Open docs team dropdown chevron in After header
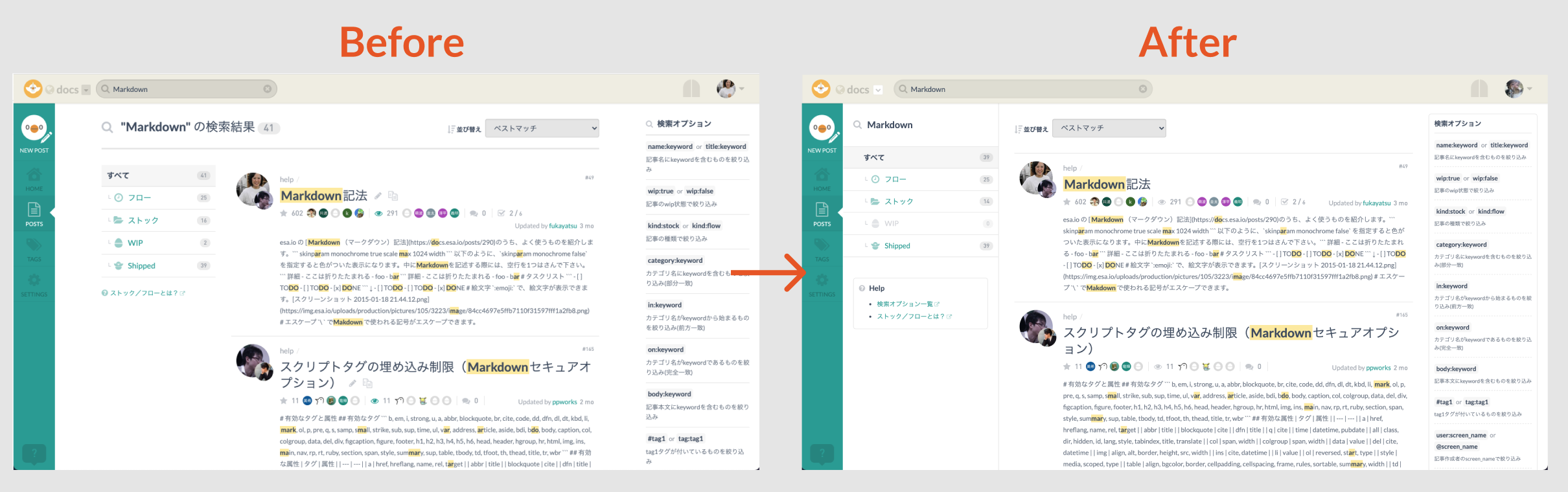1568x492 pixels. [x=878, y=89]
